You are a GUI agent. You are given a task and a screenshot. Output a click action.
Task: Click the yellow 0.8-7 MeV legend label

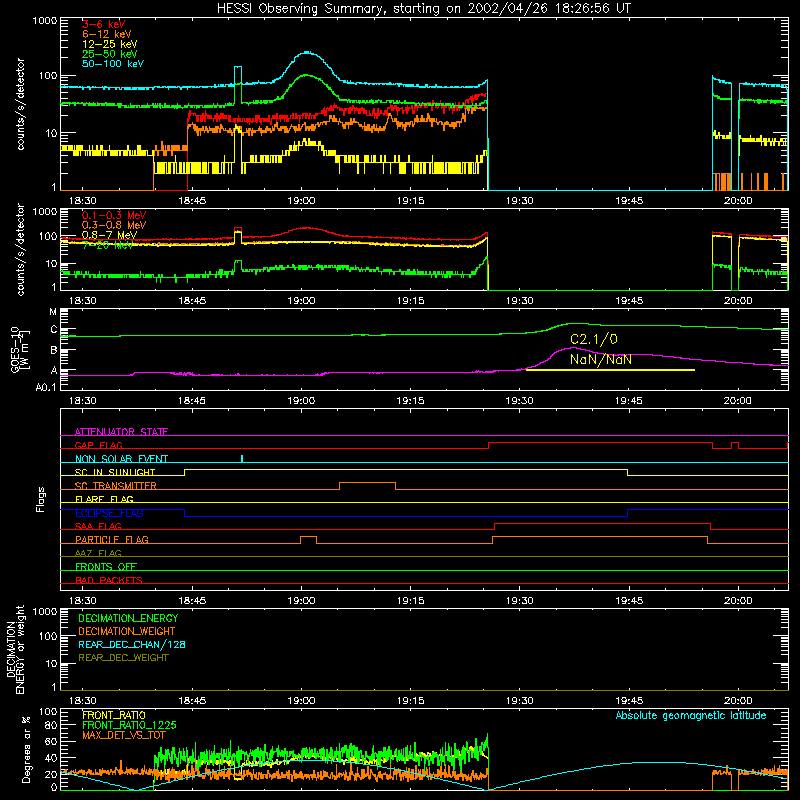109,235
